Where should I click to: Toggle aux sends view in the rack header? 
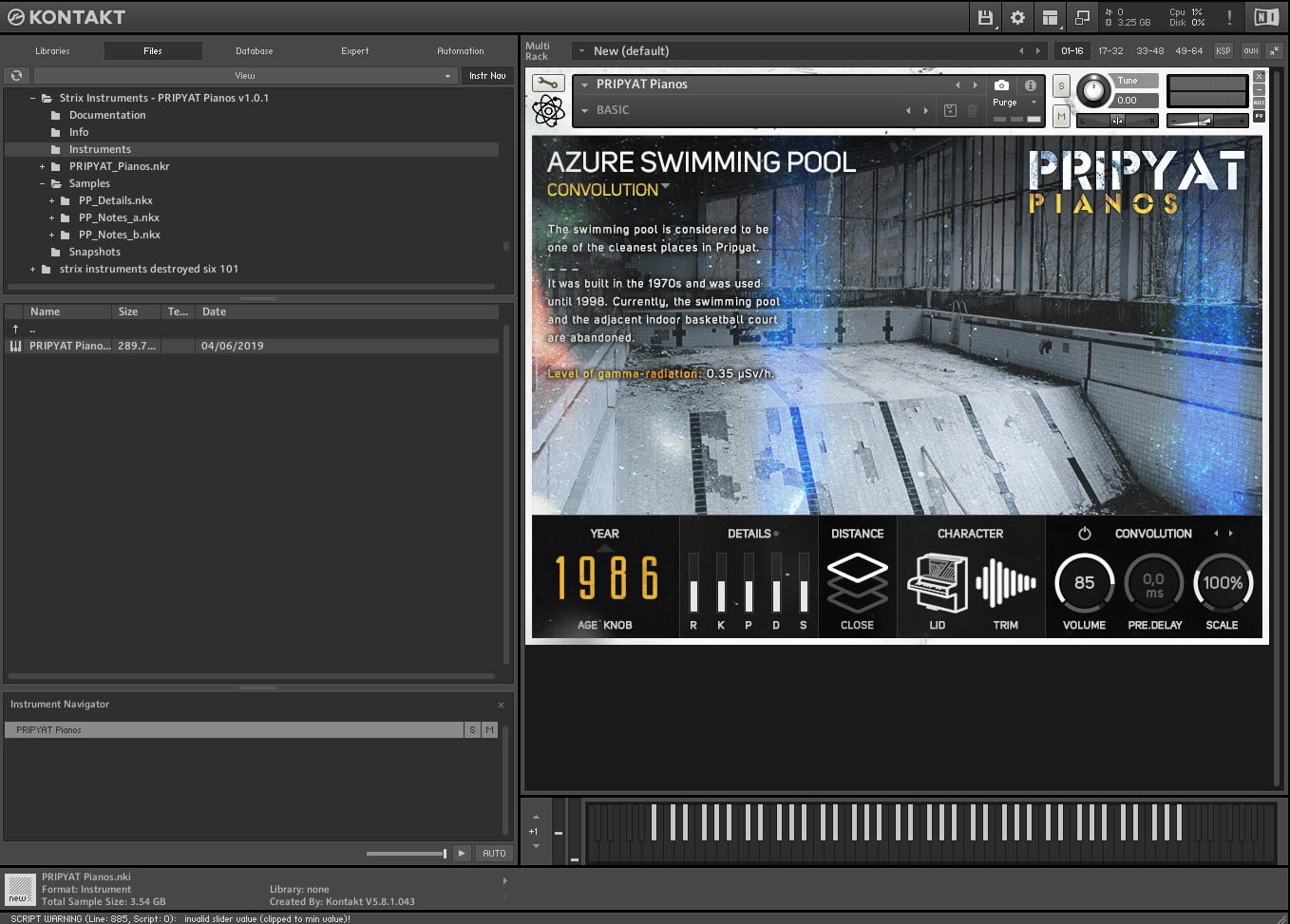(x=1250, y=50)
